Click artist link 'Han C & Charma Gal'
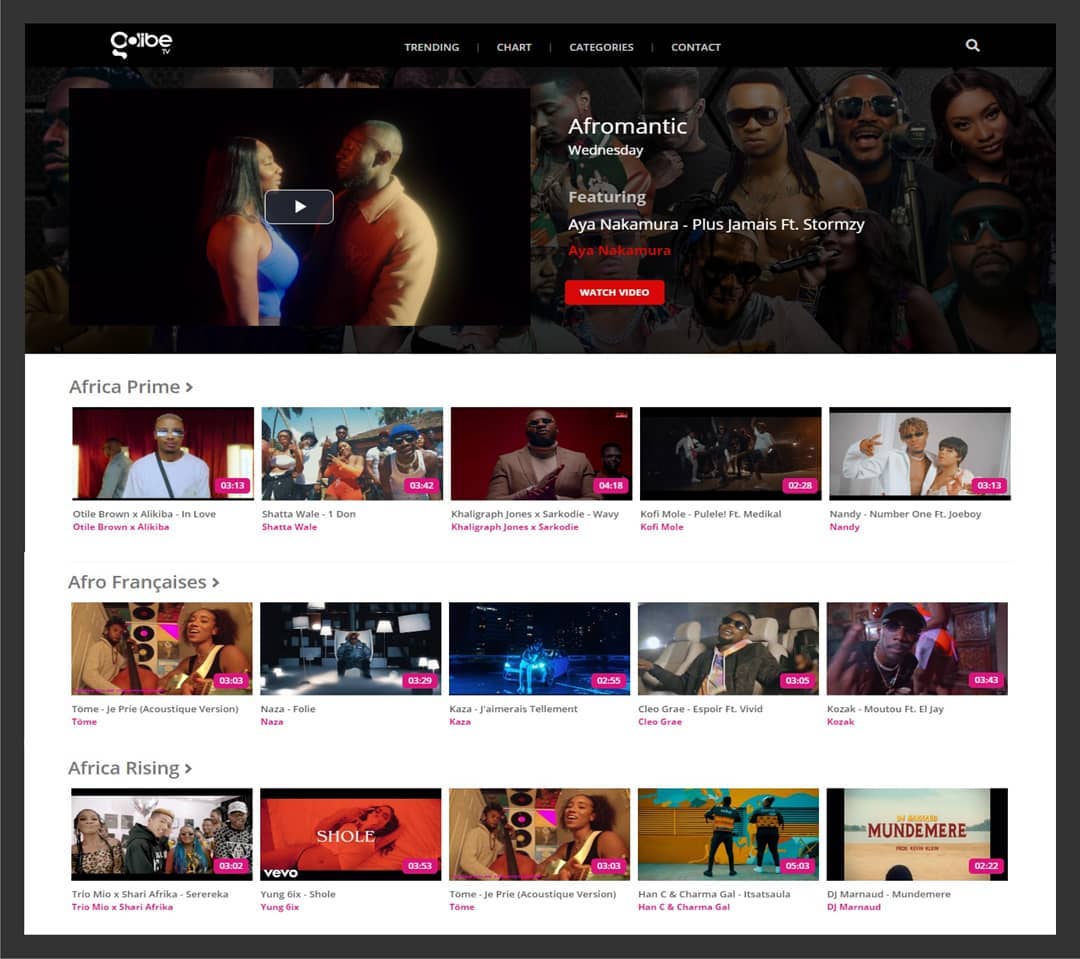Screen dimensions: 1080x959 pyautogui.click(x=684, y=907)
